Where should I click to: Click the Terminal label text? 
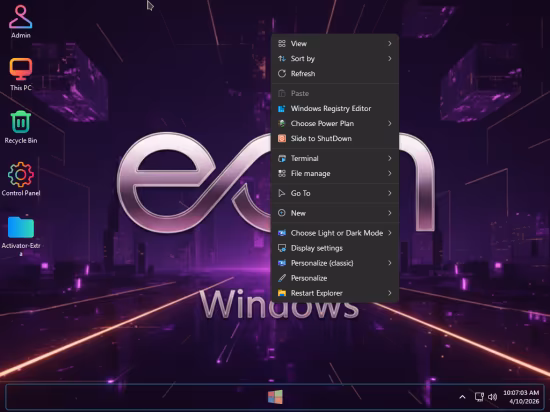[304, 158]
